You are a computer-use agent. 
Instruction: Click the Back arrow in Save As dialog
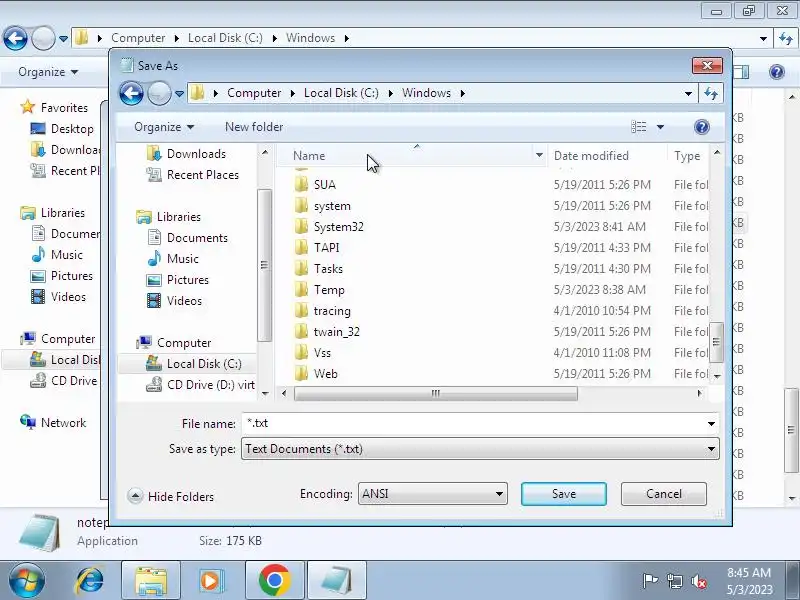pyautogui.click(x=131, y=93)
